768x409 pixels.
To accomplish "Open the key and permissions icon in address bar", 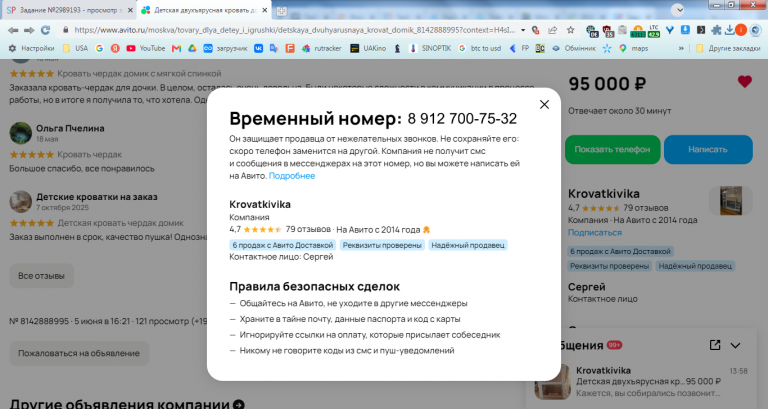I will point(536,30).
